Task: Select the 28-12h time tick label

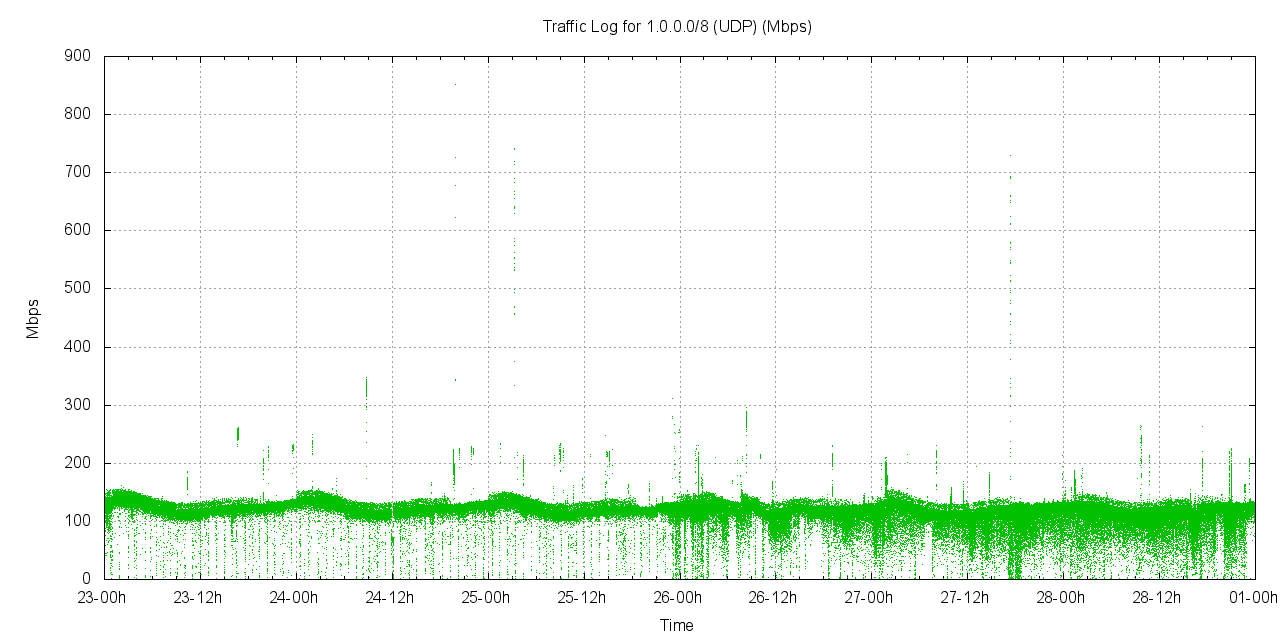Action: pos(1157,598)
